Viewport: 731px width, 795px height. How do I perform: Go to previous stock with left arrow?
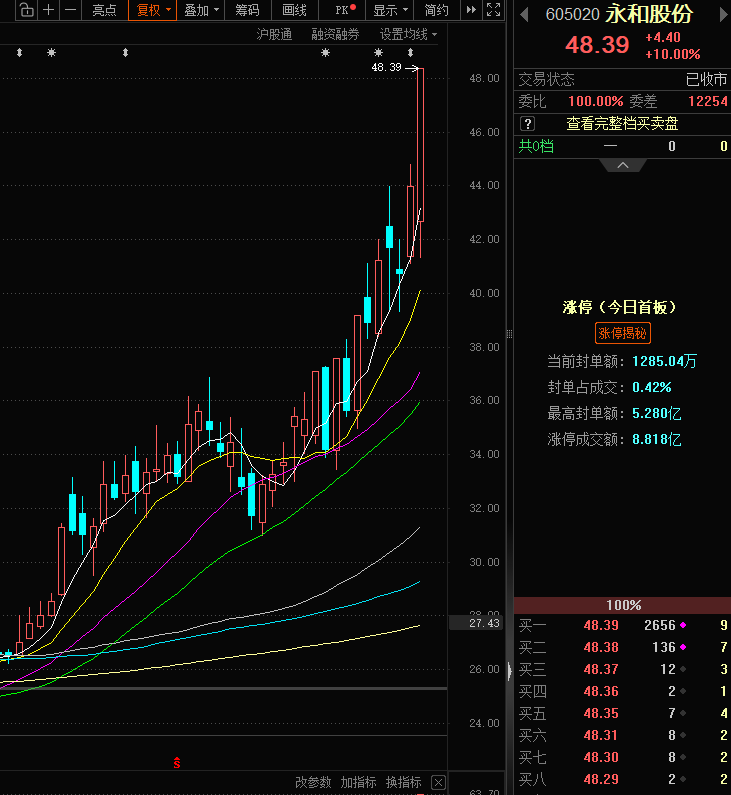tap(525, 14)
